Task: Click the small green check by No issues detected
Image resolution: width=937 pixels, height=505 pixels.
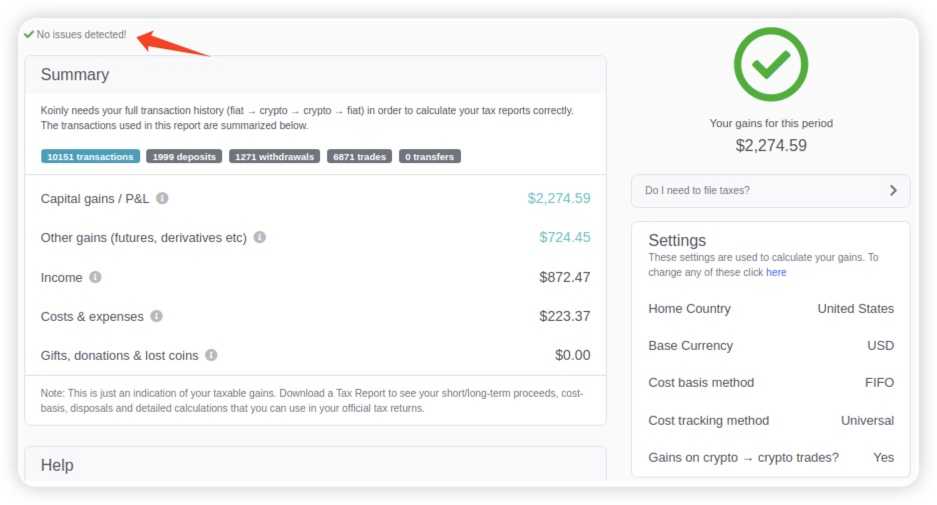Action: click(29, 35)
